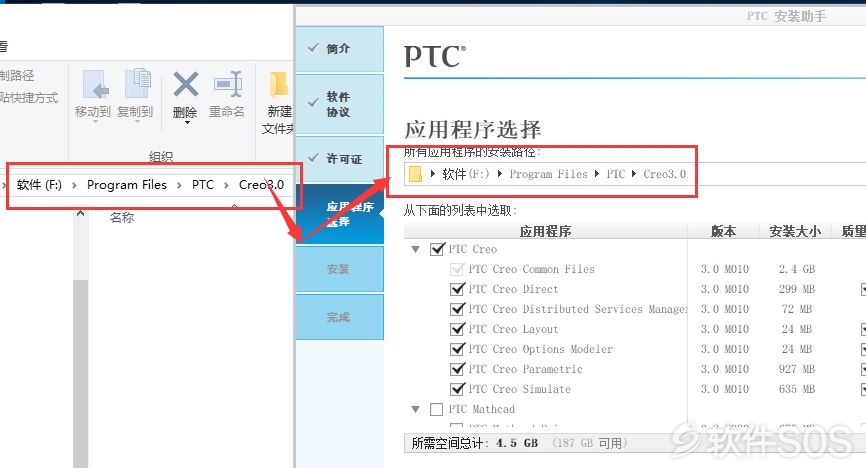Collapse the PTC Creo tree group

(415, 250)
